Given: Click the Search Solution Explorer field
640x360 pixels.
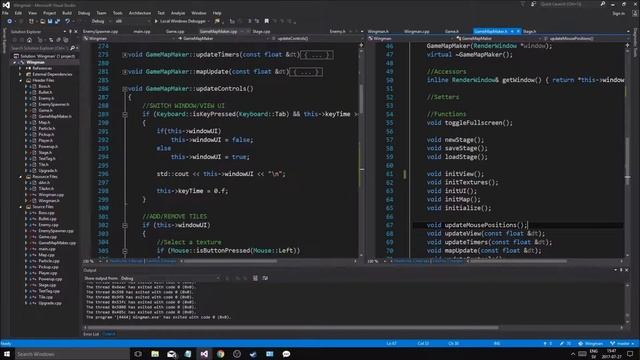Looking at the screenshot, I should click(40, 48).
